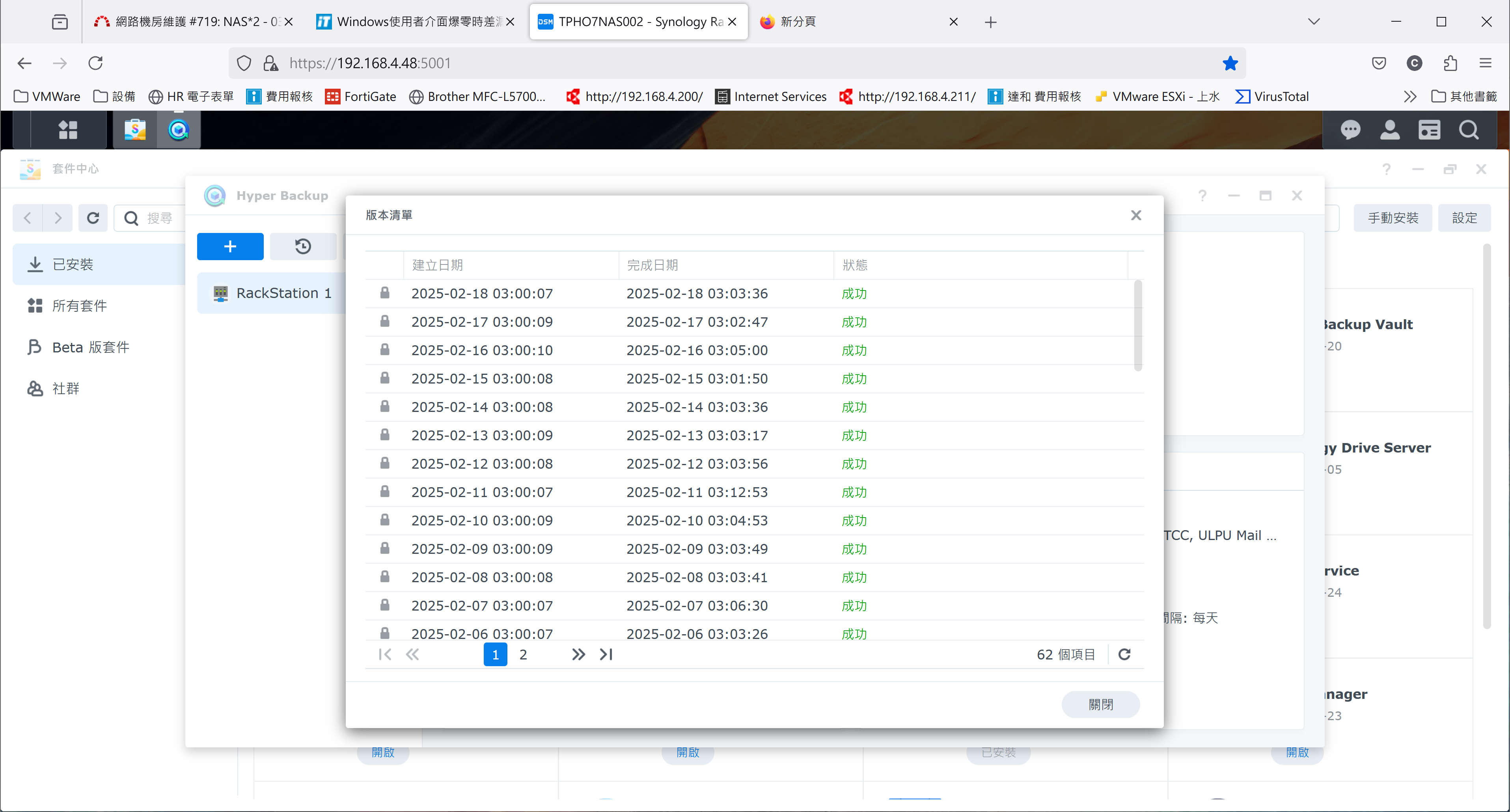Click the DSM search magnifier icon
The width and height of the screenshot is (1510, 812).
click(x=1468, y=129)
